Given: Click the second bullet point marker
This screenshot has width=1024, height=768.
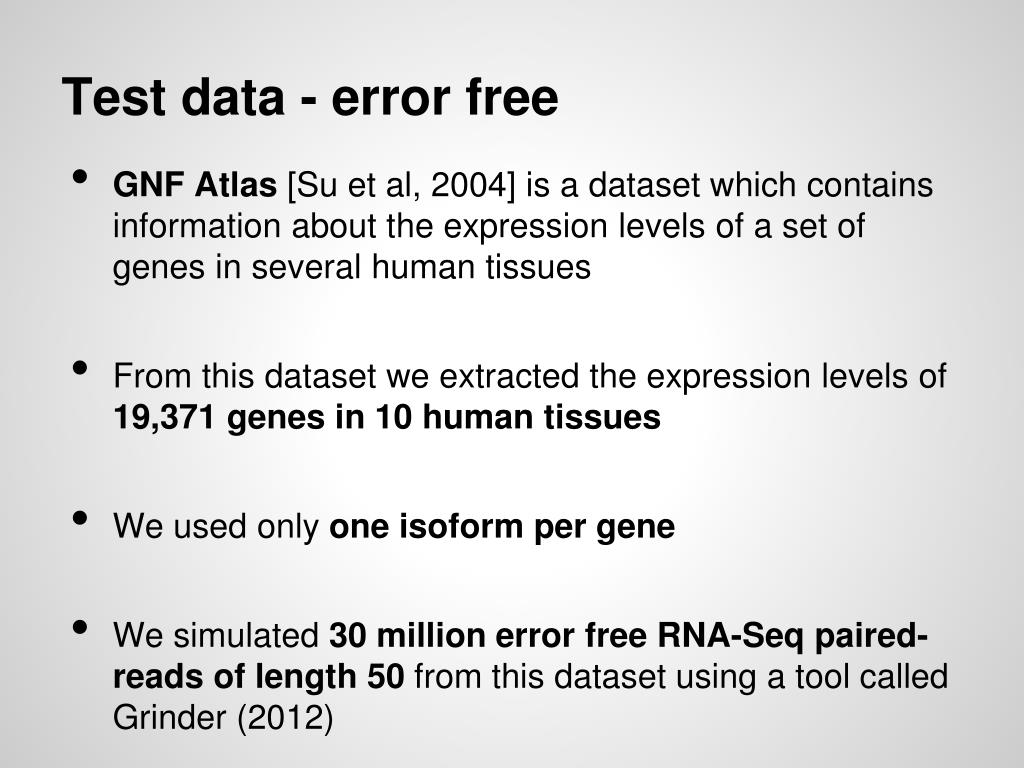Looking at the screenshot, I should click(80, 368).
